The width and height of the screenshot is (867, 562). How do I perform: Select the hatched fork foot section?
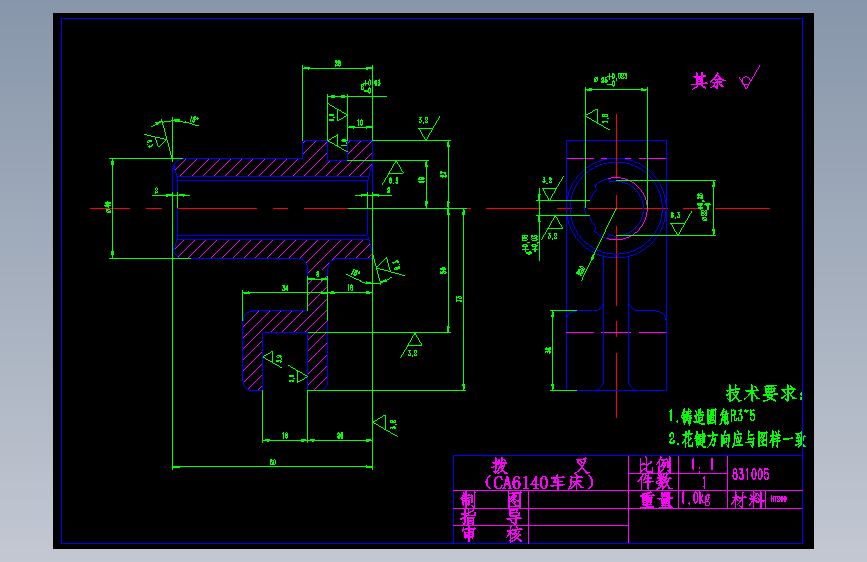click(x=285, y=350)
